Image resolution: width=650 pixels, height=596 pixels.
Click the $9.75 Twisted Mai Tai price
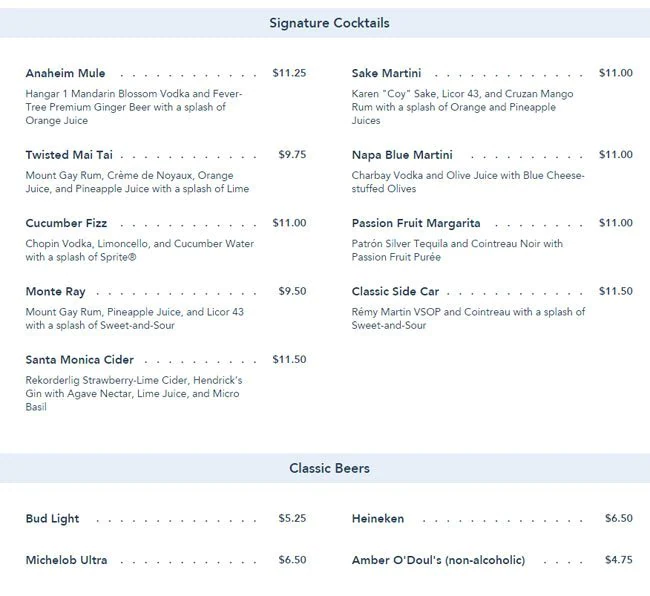292,155
